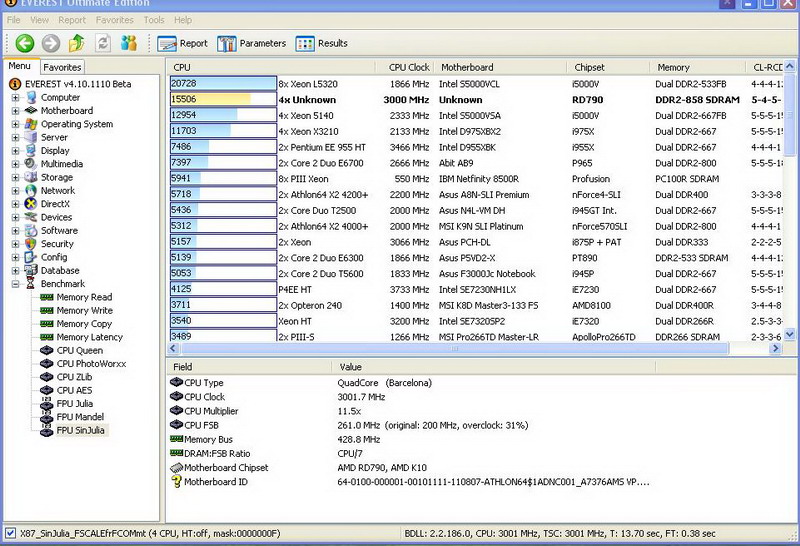Open the Report toolbar button

(x=182, y=43)
